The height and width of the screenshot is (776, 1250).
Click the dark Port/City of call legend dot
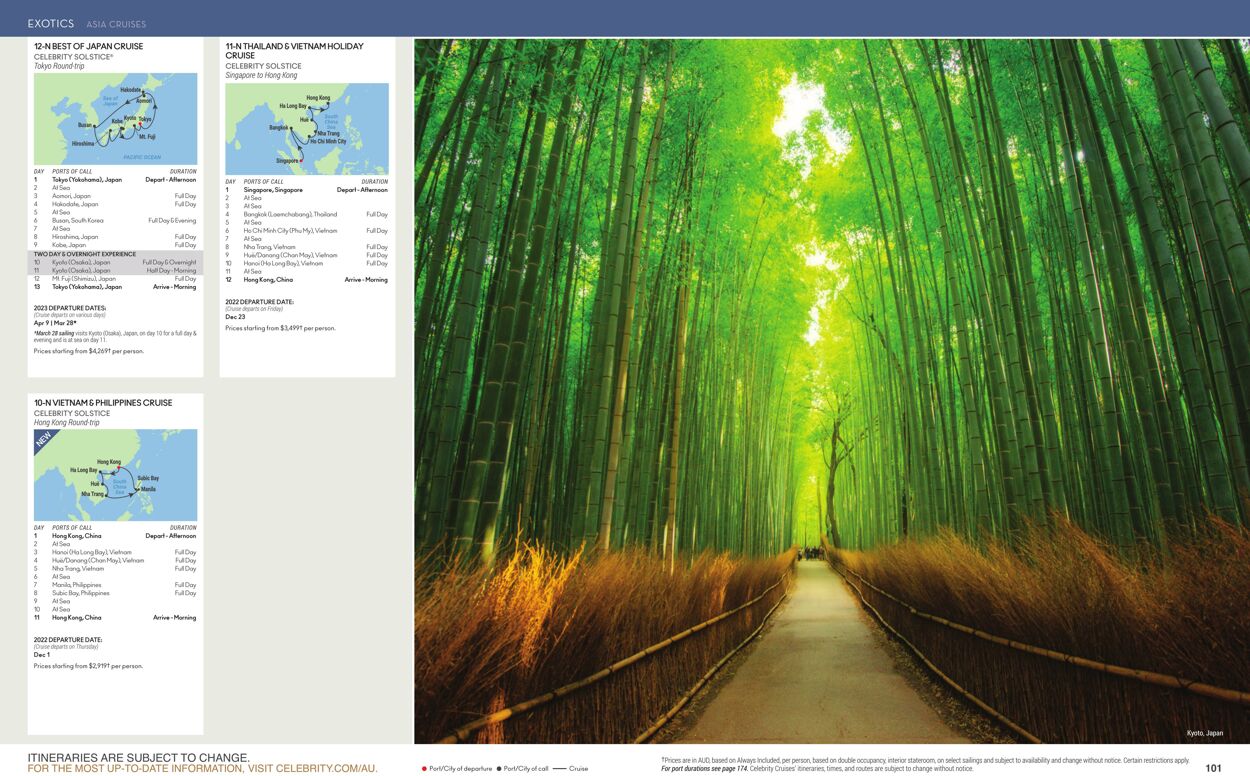click(499, 768)
